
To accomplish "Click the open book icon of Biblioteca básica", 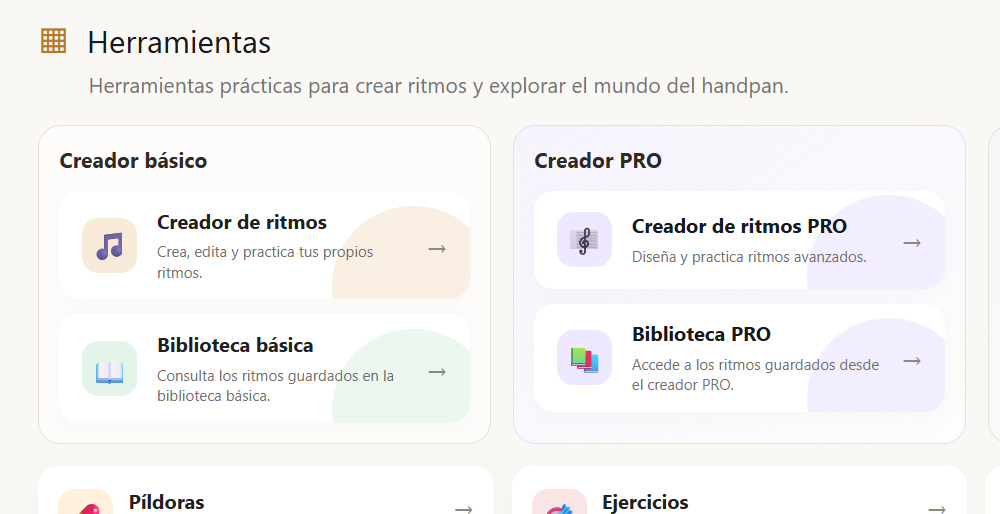I will (x=110, y=369).
